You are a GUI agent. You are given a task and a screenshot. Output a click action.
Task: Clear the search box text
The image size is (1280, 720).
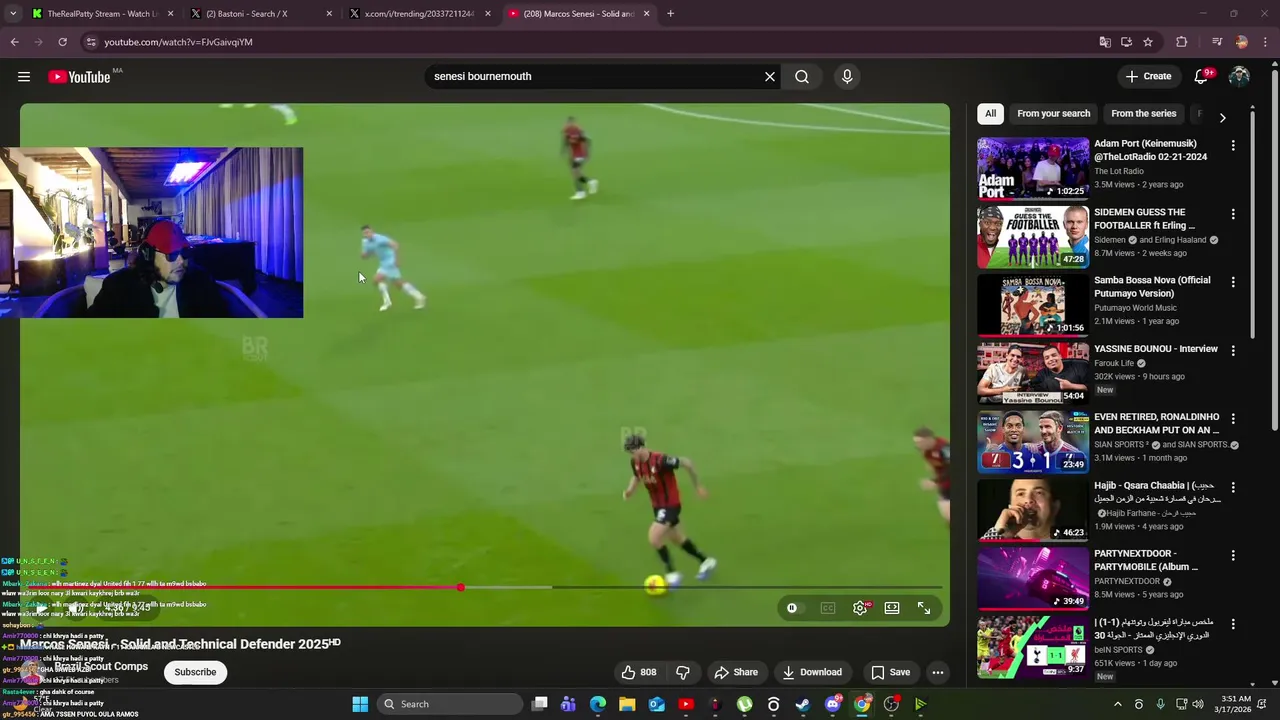[x=770, y=77]
